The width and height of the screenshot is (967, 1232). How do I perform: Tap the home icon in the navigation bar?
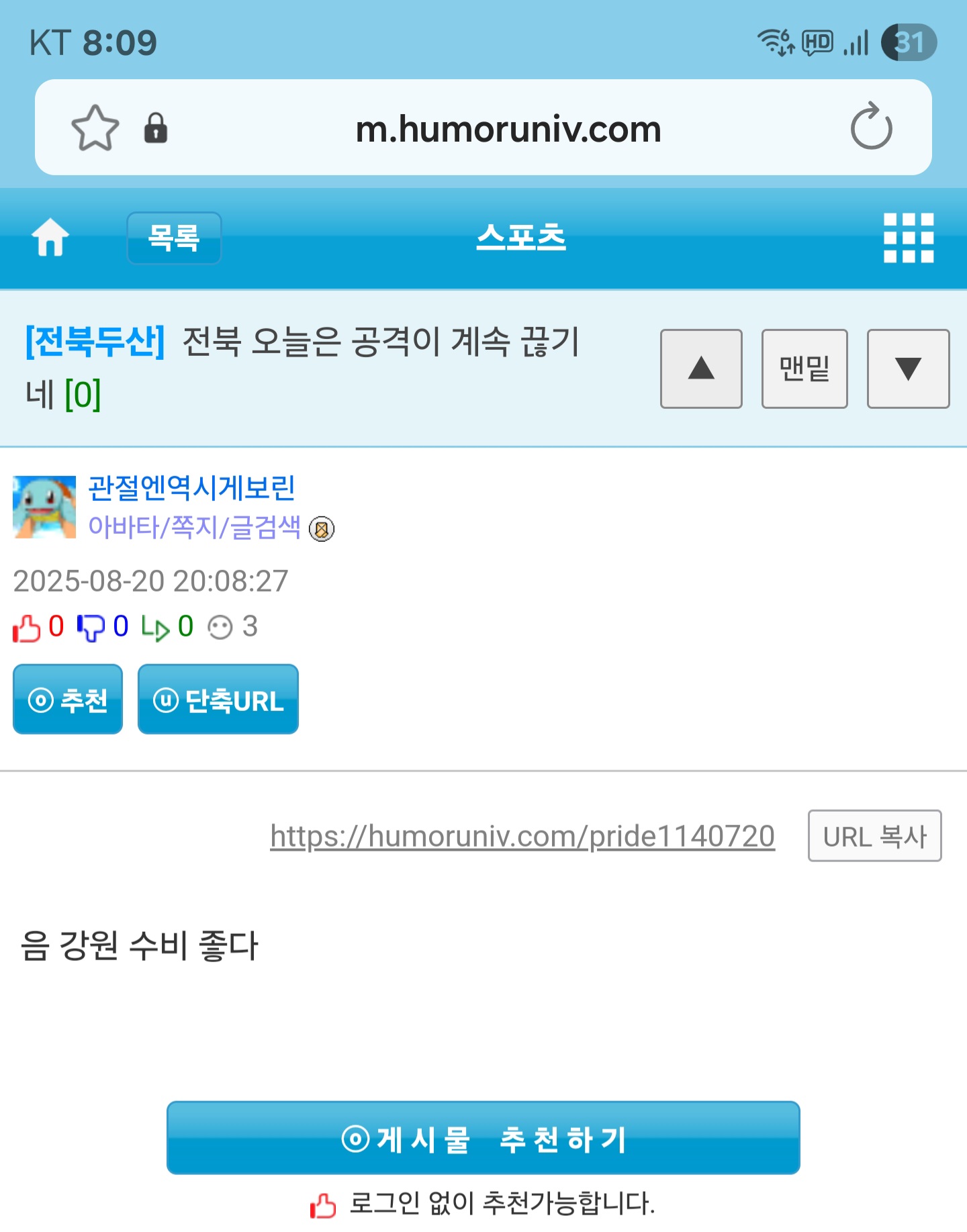coord(50,238)
